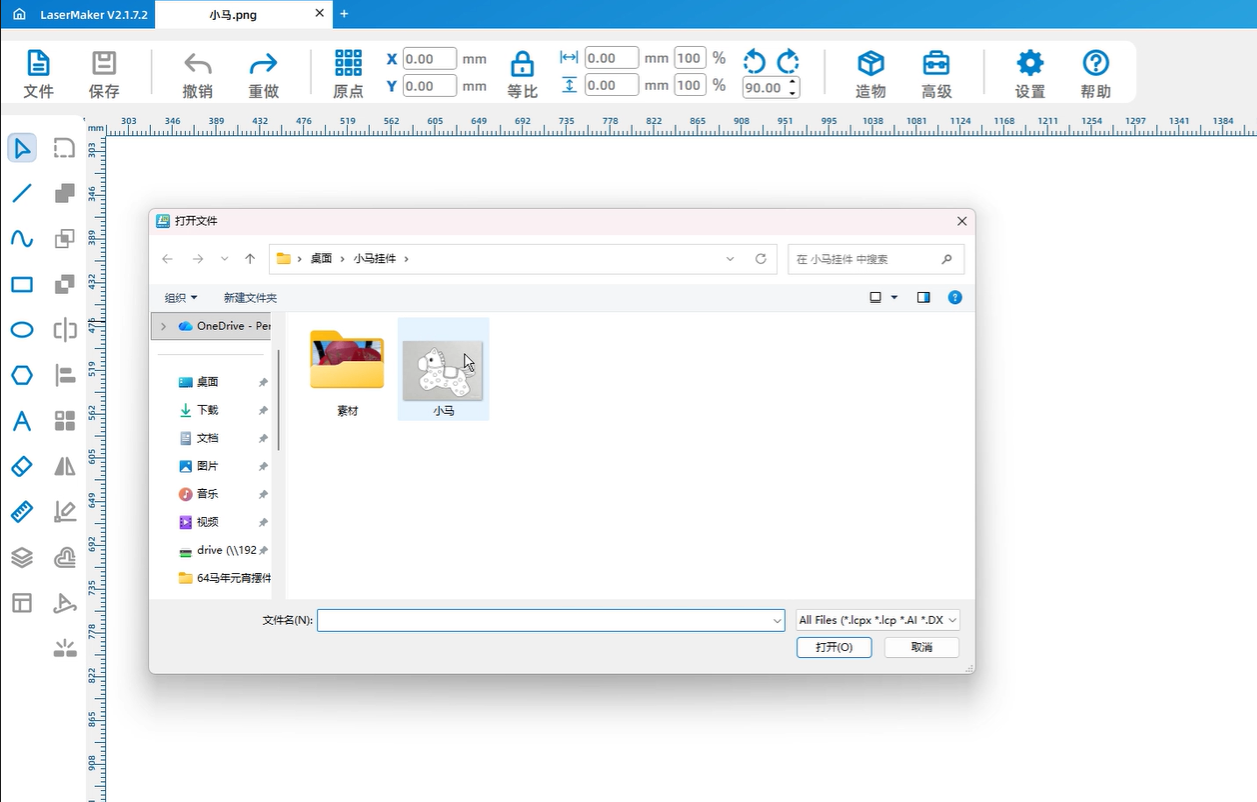1257x802 pixels.
Task: Select the 小马 image thumbnail
Action: (x=443, y=370)
